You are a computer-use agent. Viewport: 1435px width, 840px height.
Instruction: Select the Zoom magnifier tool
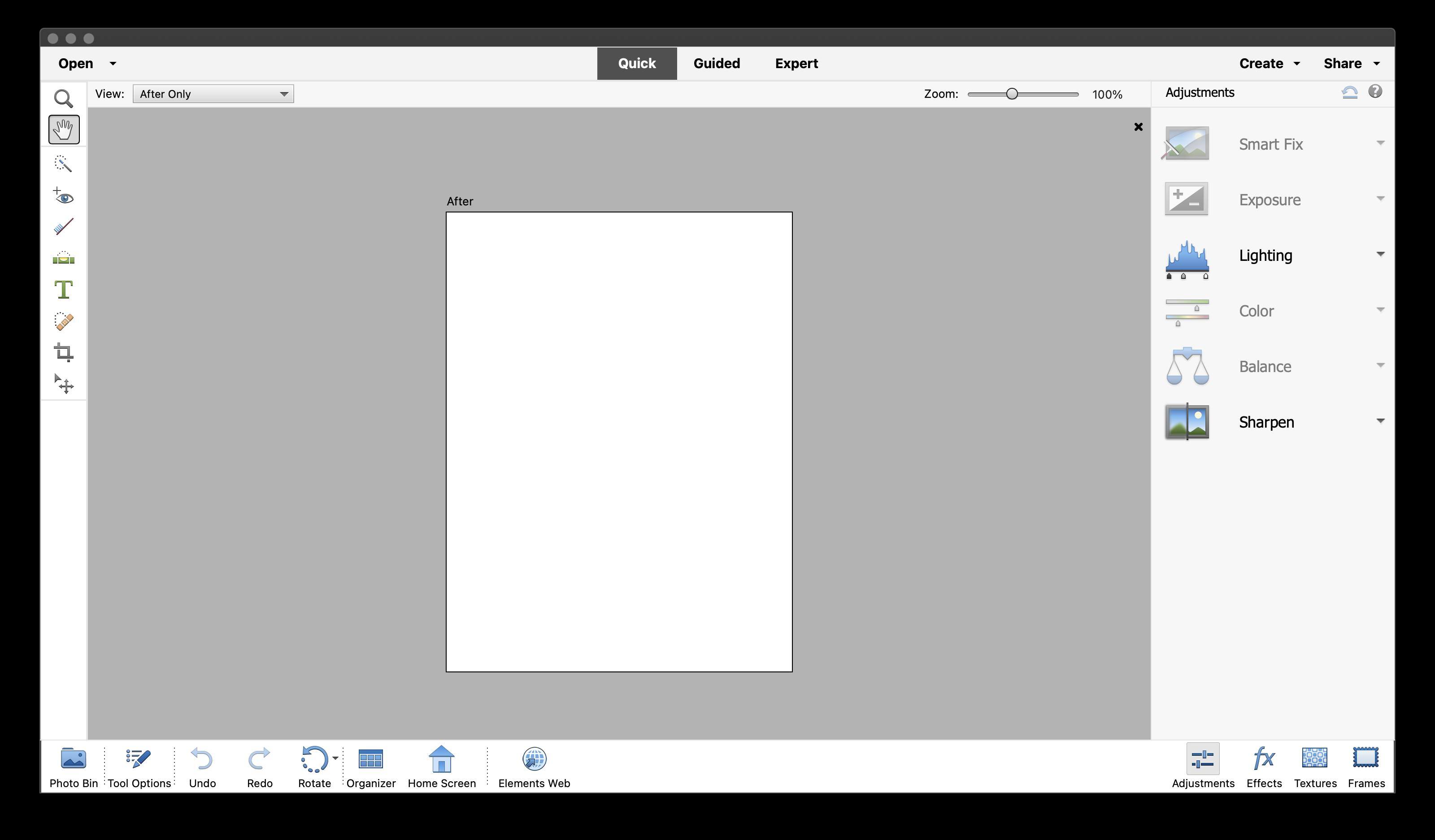tap(63, 99)
